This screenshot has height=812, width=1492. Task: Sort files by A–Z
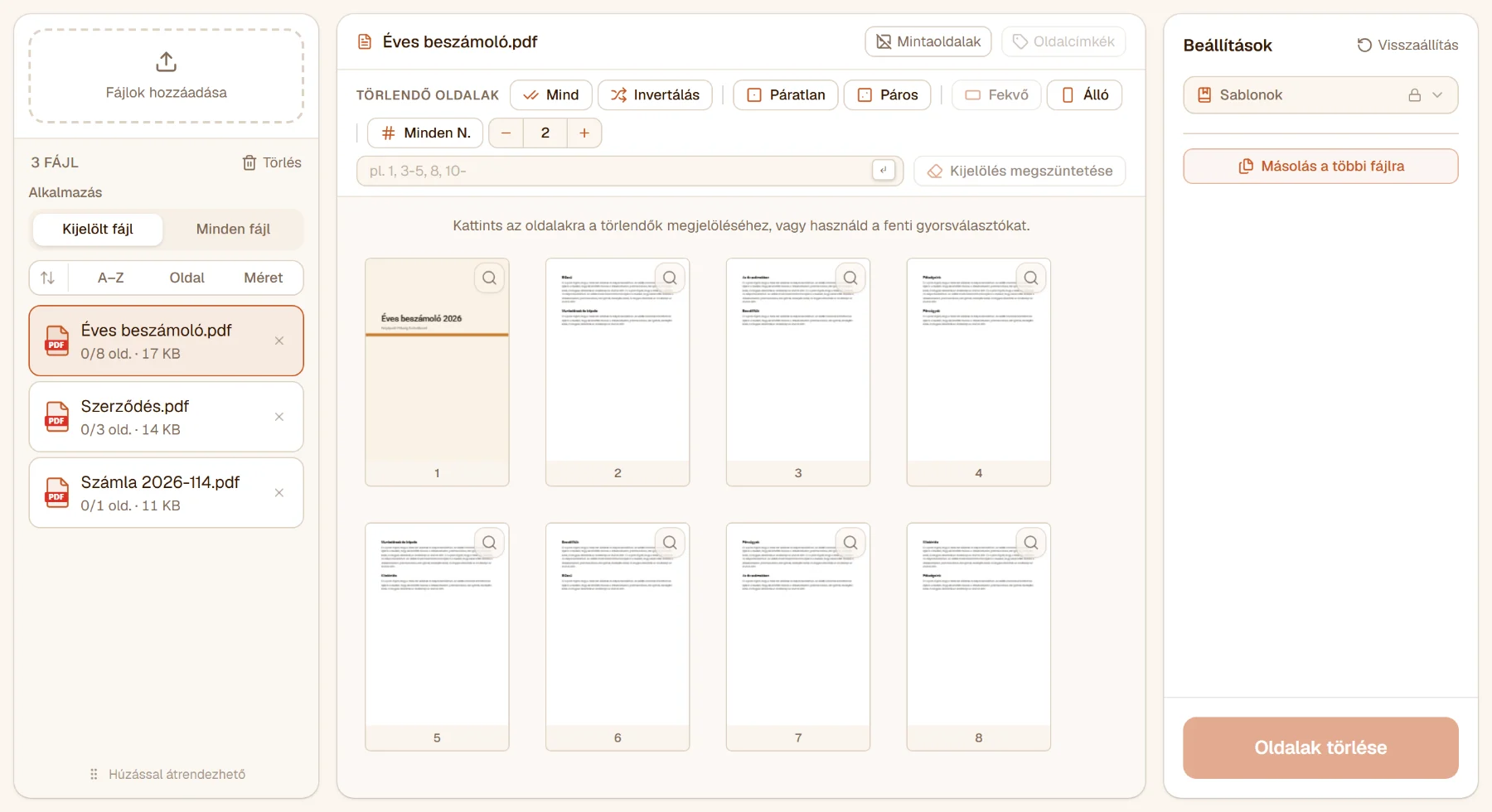pyautogui.click(x=111, y=278)
